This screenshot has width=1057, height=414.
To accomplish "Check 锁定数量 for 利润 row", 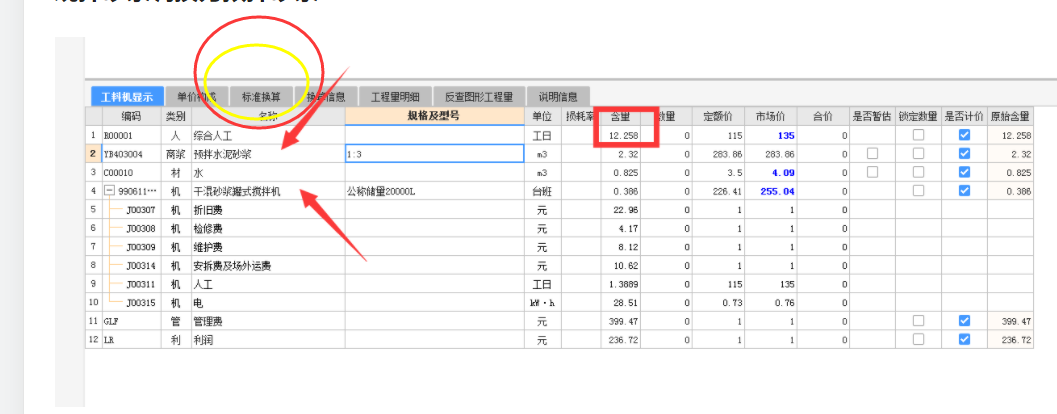I will (918, 340).
